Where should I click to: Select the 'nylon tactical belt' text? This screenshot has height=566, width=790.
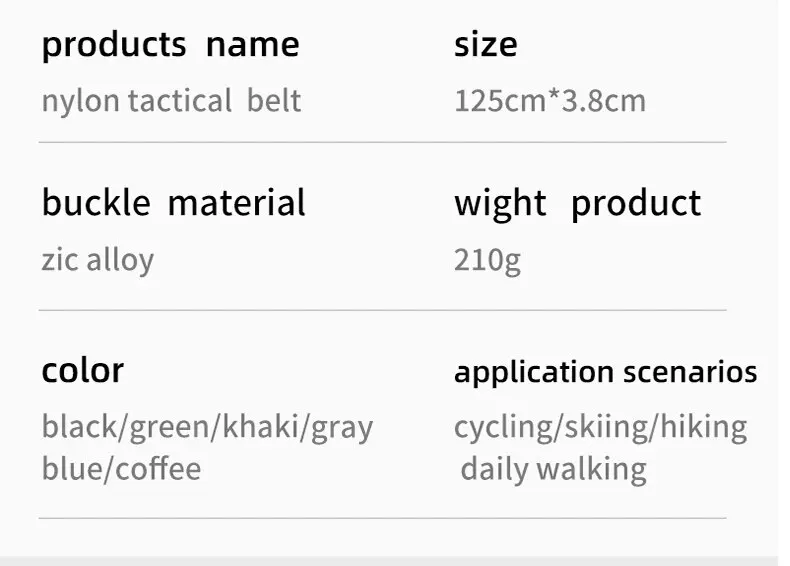pyautogui.click(x=171, y=102)
